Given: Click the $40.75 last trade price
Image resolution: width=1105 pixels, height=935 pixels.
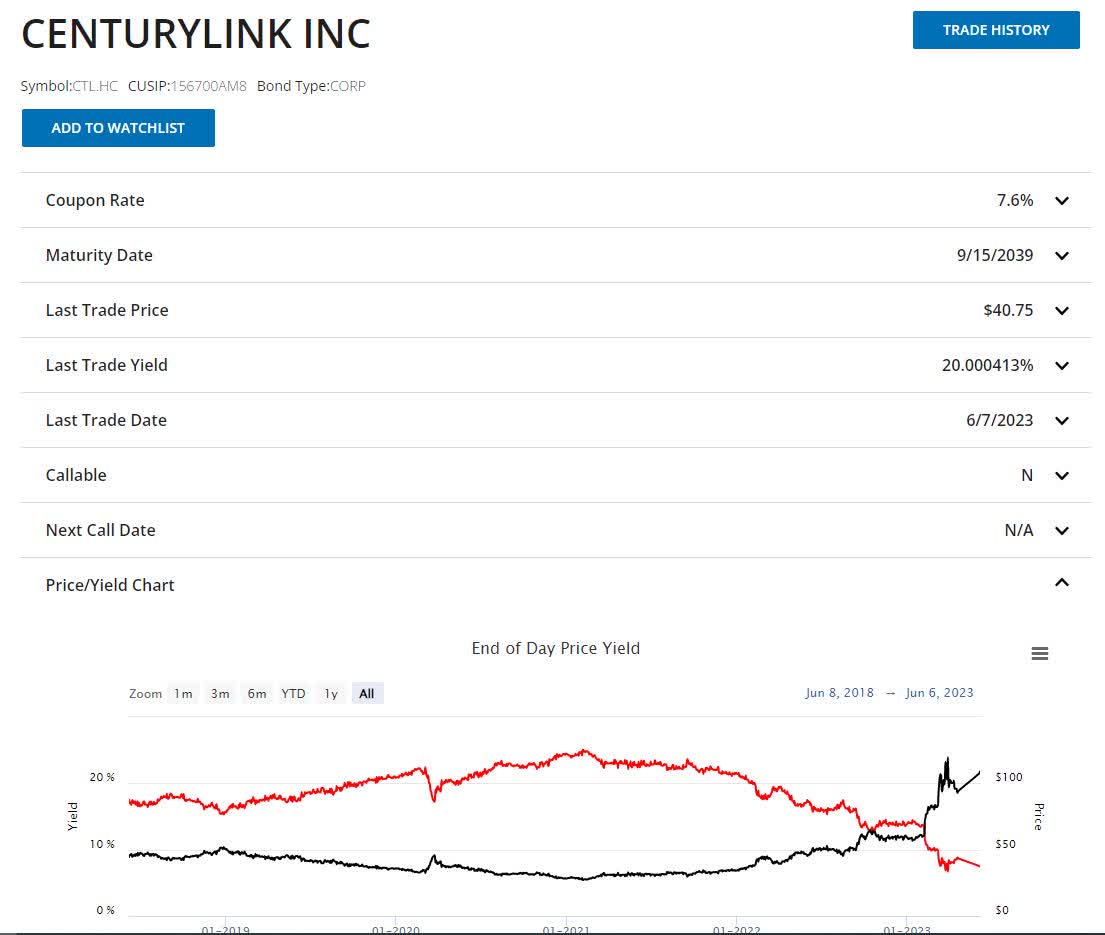Looking at the screenshot, I should pos(1008,310).
